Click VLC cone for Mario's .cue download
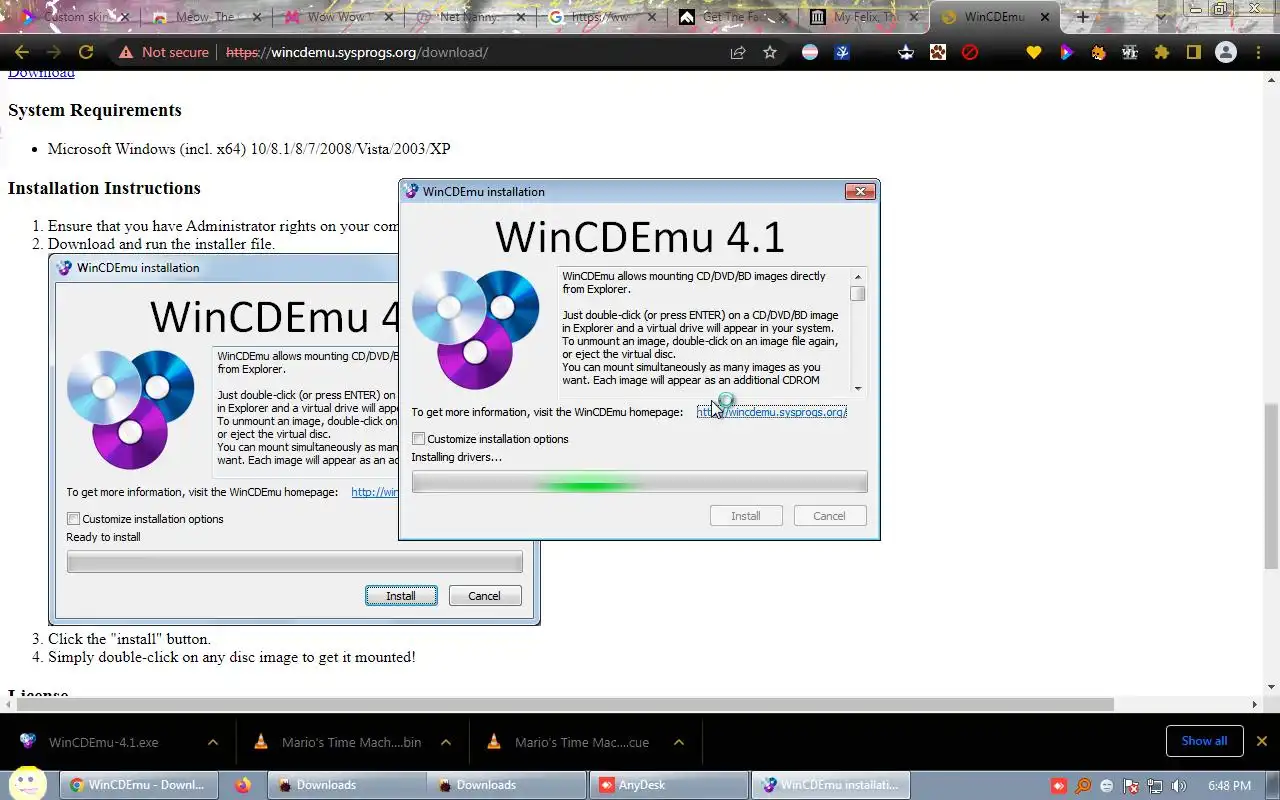This screenshot has width=1280, height=800. [494, 741]
